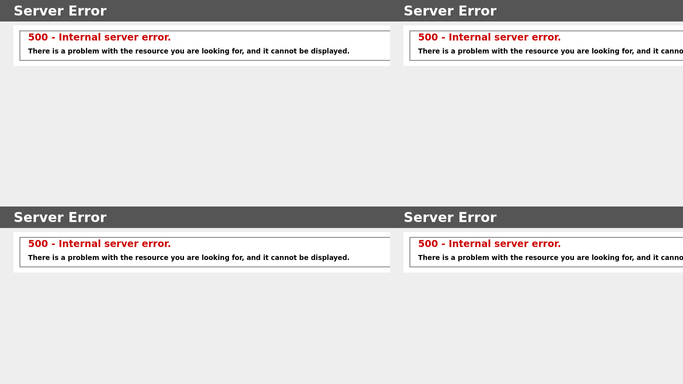683x384 pixels.
Task: Click the 'Server Error' heading in upper-left panel
Action: [x=60, y=11]
